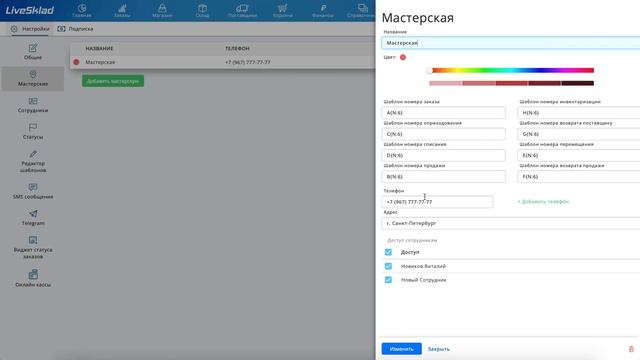Edit the Шаблон номера возврата поставщику field
The width and height of the screenshot is (640, 360).
[579, 134]
